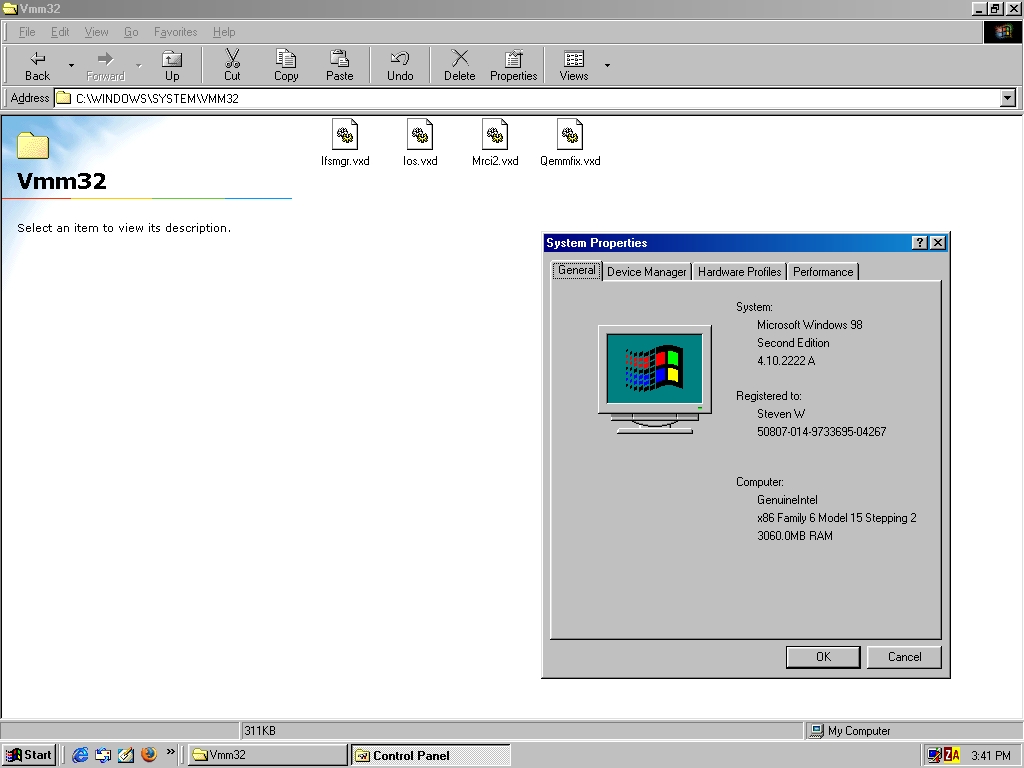The width and height of the screenshot is (1024, 768).
Task: Launch Internet Explorer from Quick Launch
Action: coord(80,755)
